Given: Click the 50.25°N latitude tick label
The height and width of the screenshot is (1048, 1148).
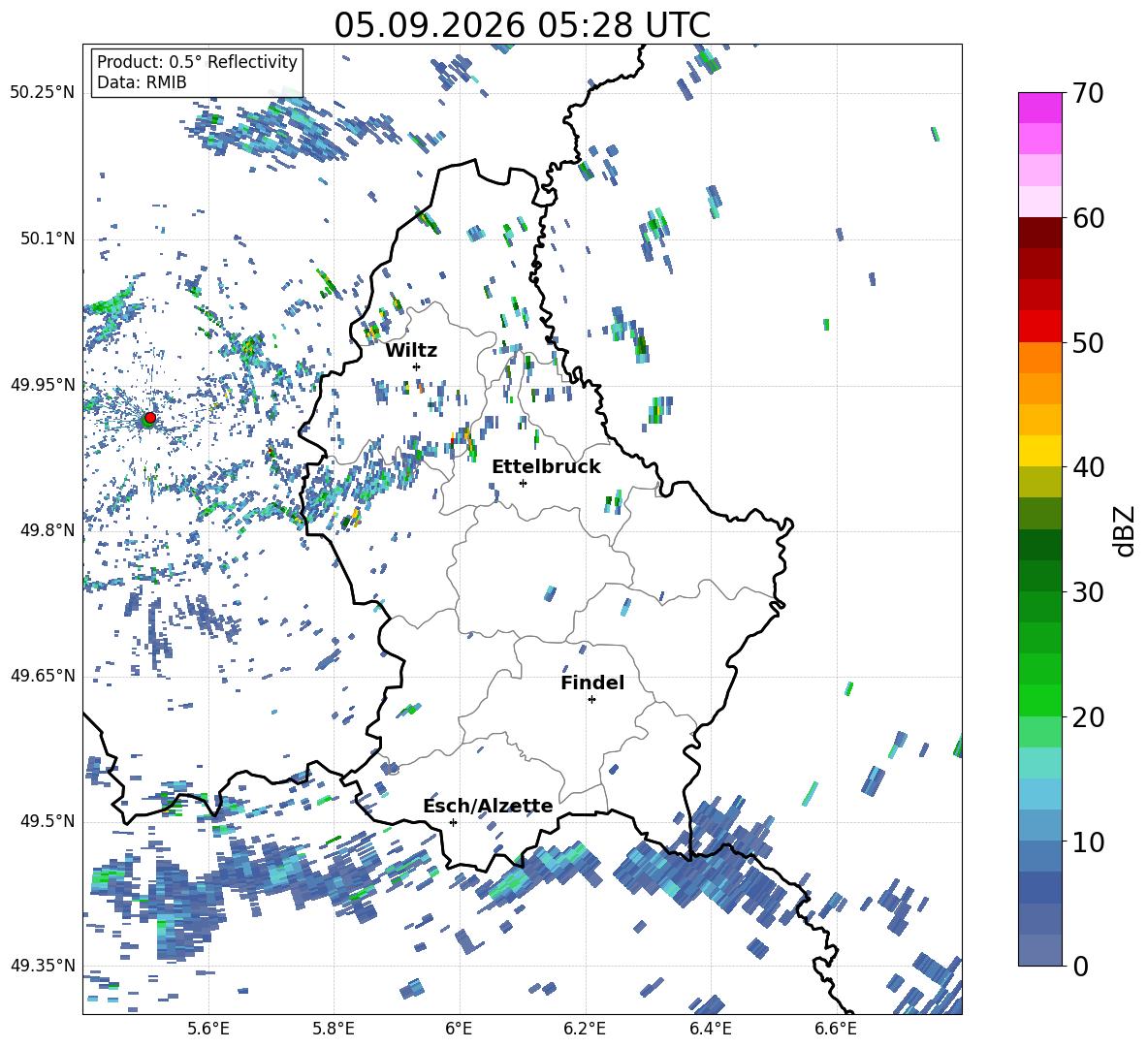Looking at the screenshot, I should click(x=43, y=93).
